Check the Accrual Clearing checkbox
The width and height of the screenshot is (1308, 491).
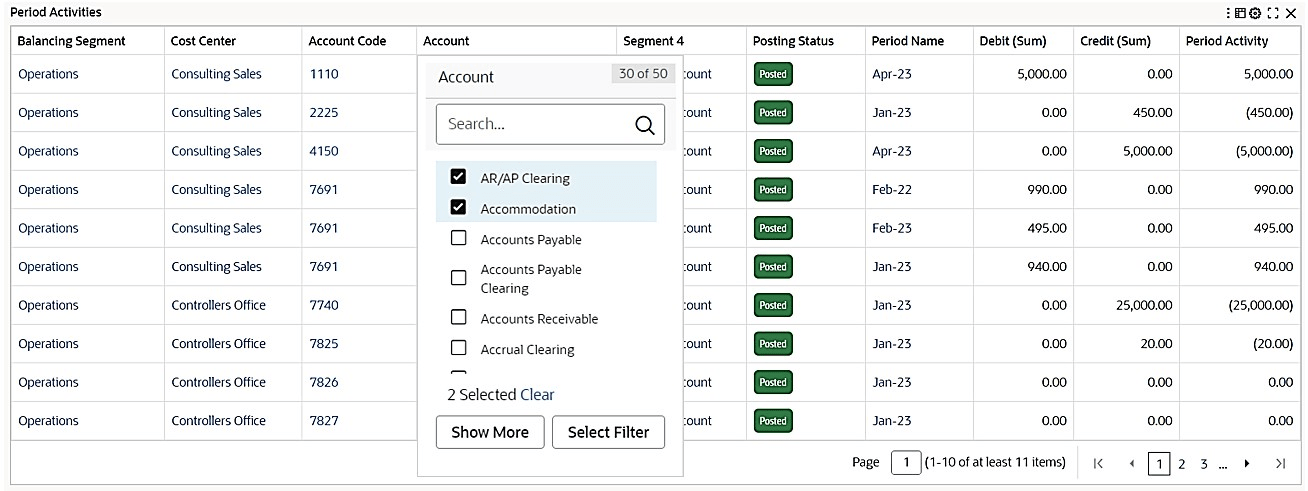(x=459, y=349)
